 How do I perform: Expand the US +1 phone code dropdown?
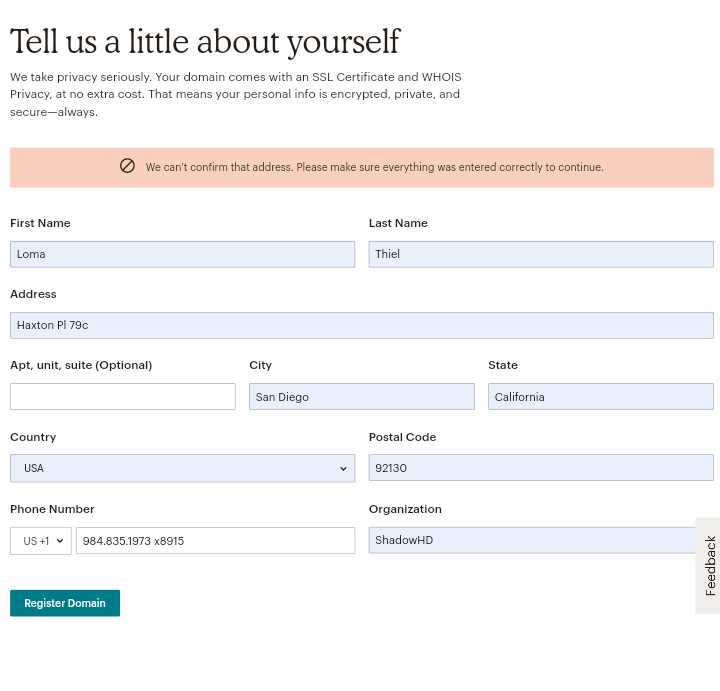click(41, 541)
